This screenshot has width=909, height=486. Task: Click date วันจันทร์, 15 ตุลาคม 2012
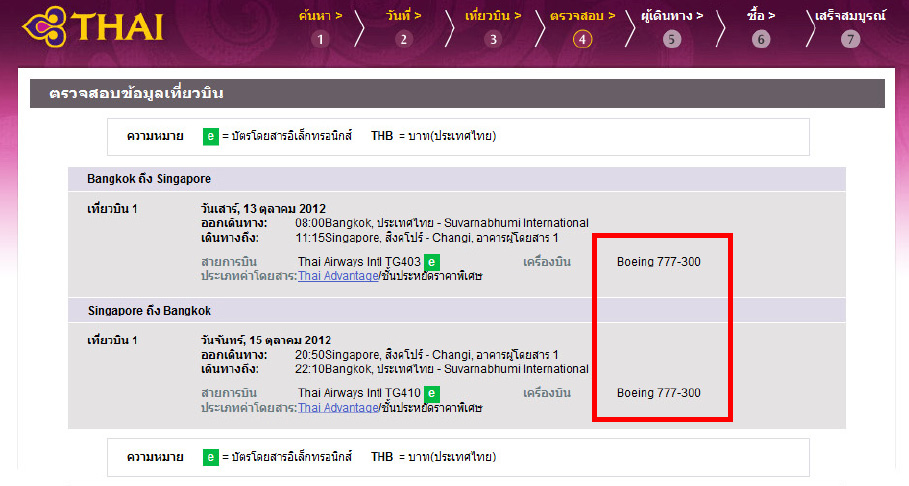pos(266,340)
